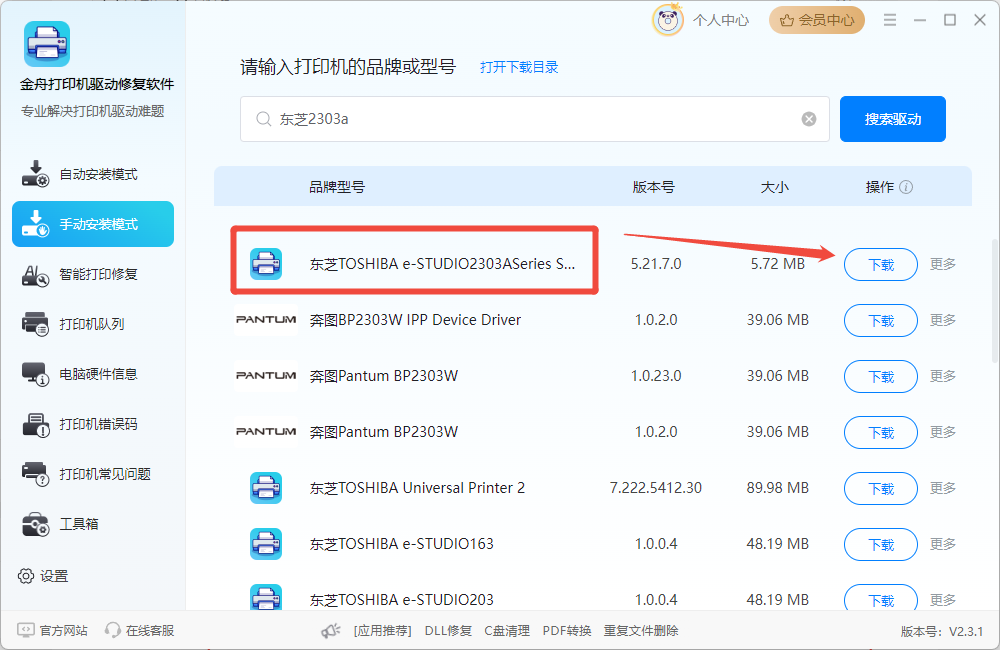1000x650 pixels.
Task: Click 打印机常见问题 sidebar icon
Action: pyautogui.click(x=35, y=474)
